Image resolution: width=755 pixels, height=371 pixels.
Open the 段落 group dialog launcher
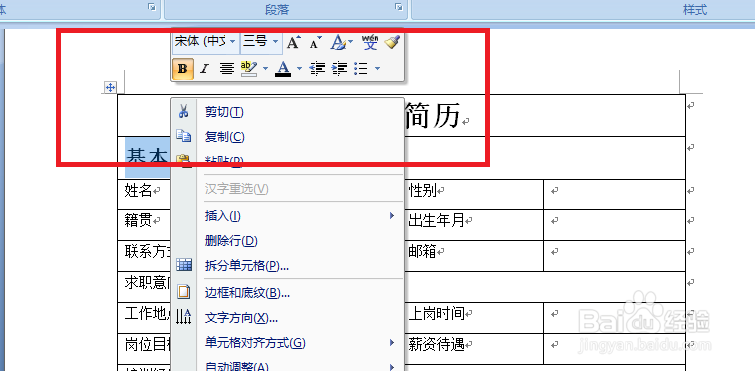[398, 7]
